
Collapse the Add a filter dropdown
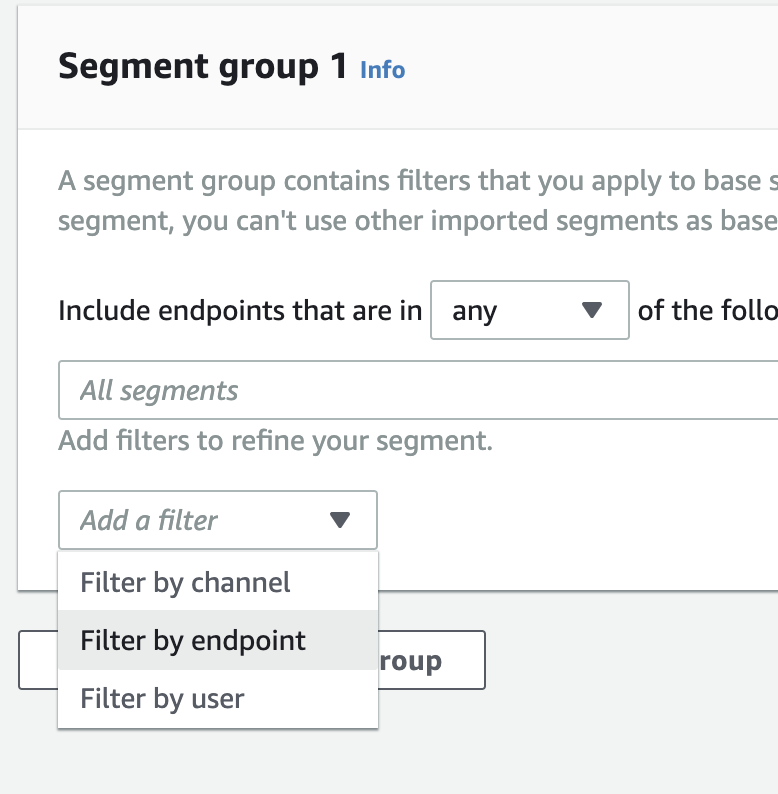tap(217, 520)
